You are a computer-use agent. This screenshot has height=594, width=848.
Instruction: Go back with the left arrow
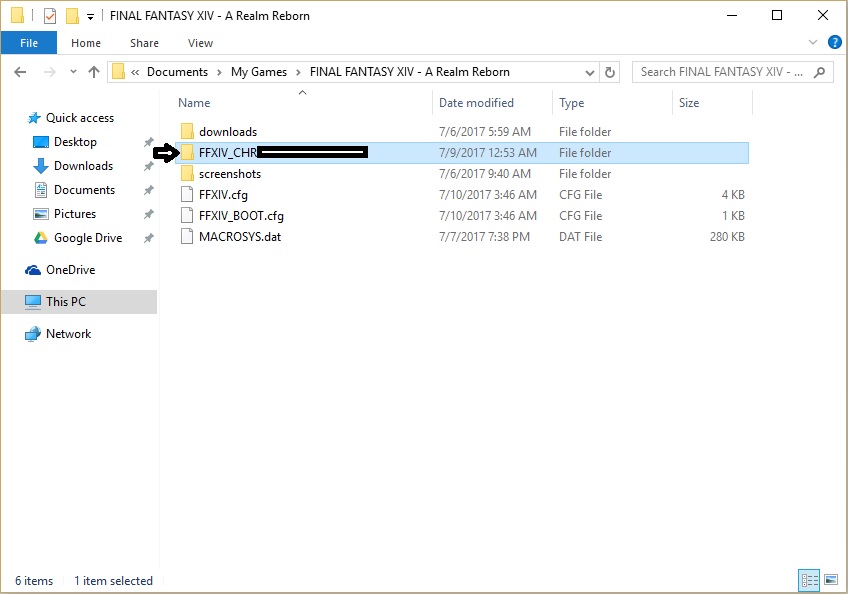pyautogui.click(x=20, y=72)
